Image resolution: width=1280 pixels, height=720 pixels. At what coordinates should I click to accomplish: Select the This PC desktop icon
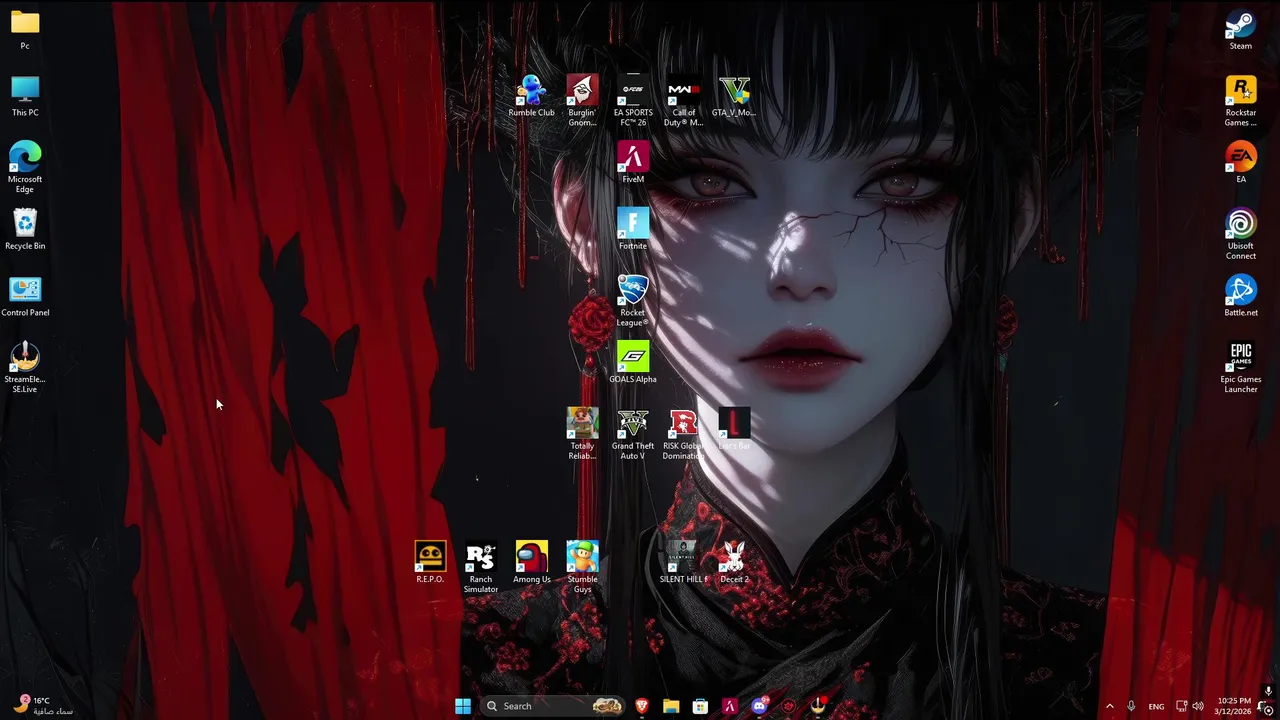pos(25,96)
